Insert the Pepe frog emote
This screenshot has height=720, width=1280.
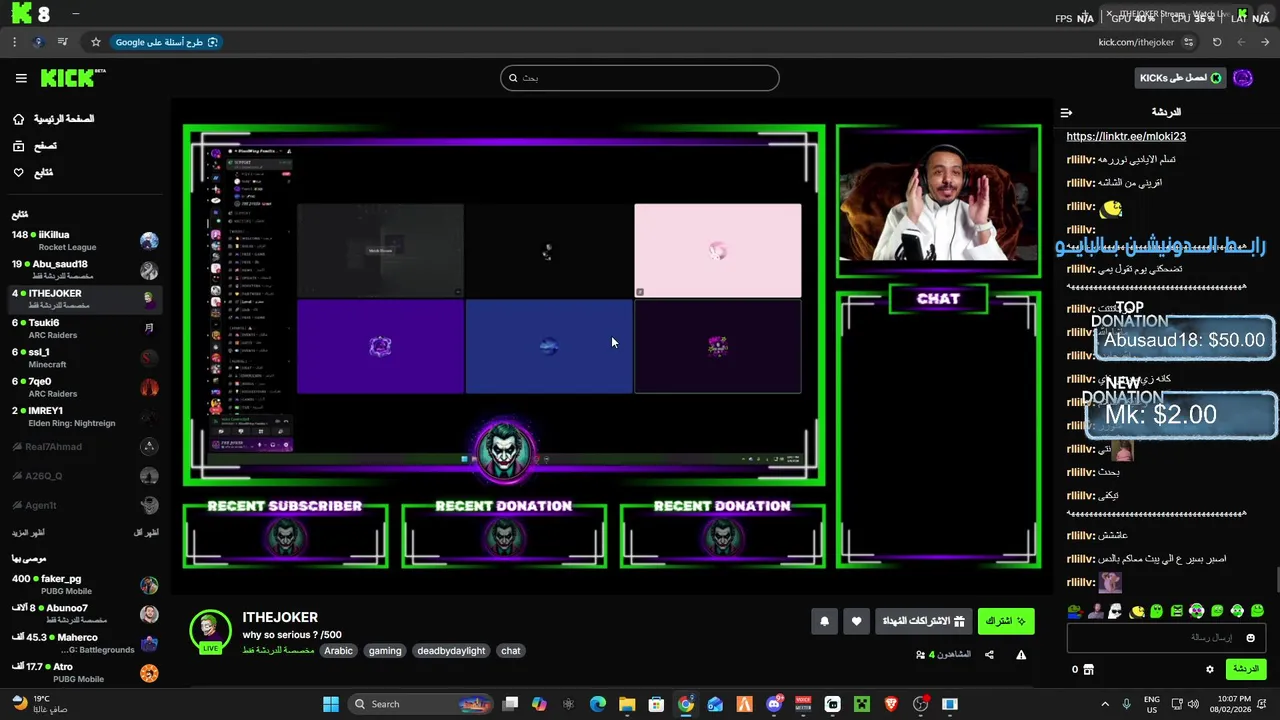tap(1074, 611)
